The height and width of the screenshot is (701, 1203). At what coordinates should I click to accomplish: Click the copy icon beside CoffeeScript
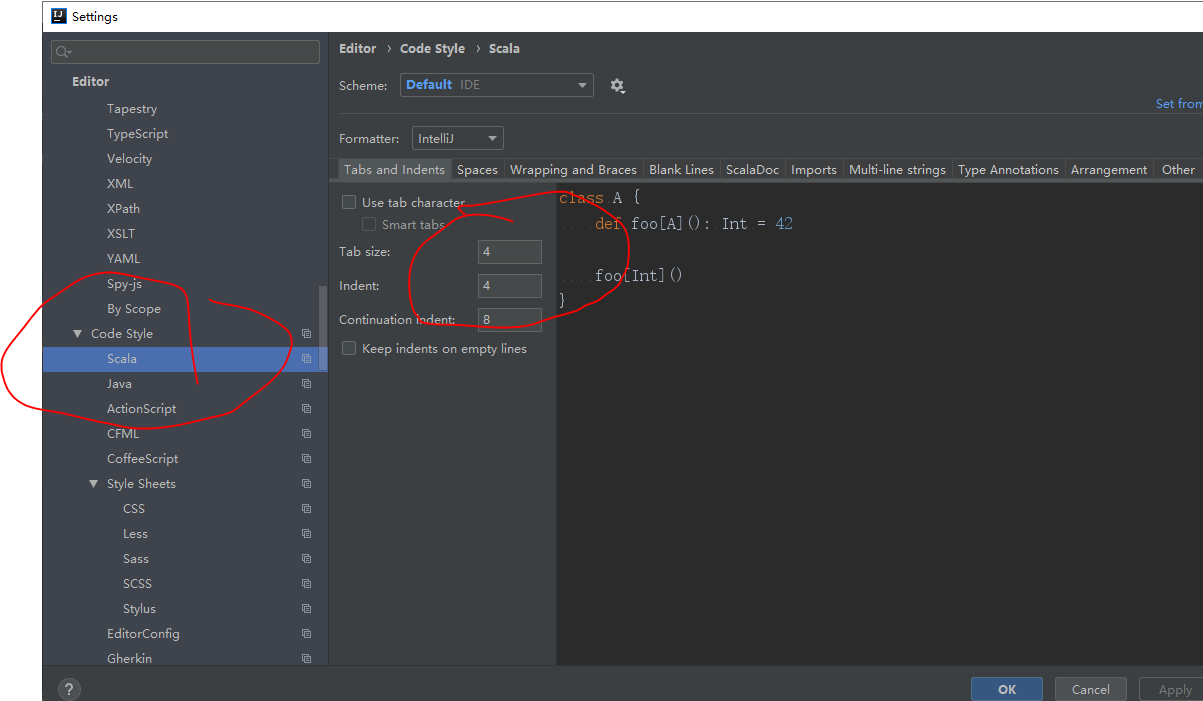(306, 459)
